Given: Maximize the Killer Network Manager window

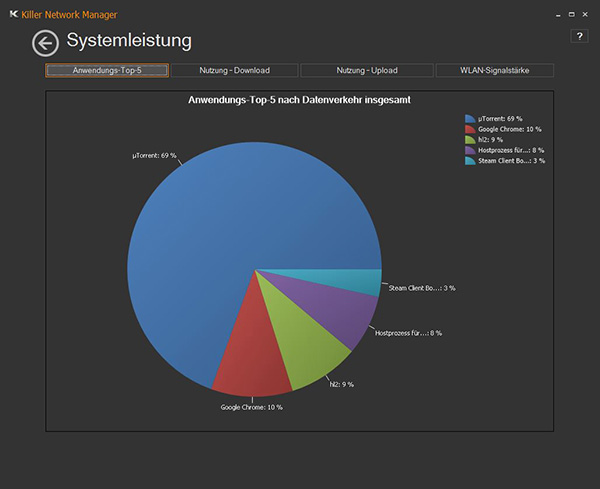Looking at the screenshot, I should tap(572, 15).
